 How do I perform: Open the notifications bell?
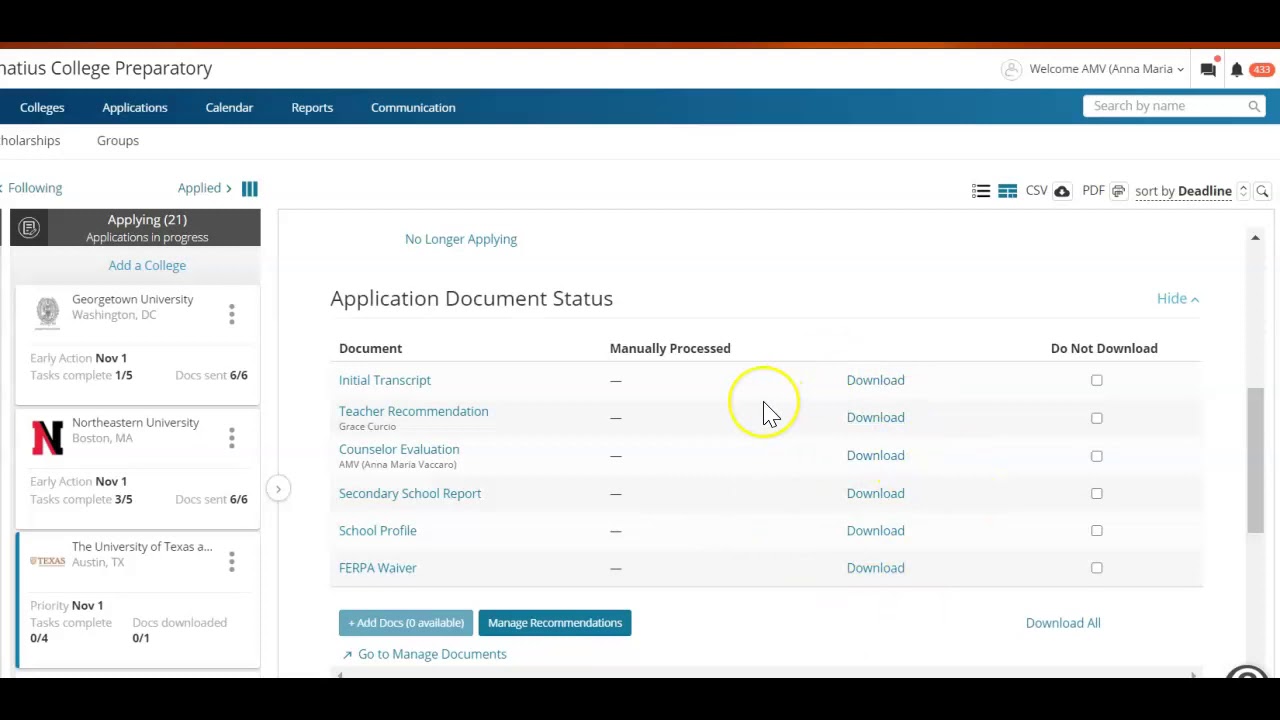pyautogui.click(x=1237, y=69)
